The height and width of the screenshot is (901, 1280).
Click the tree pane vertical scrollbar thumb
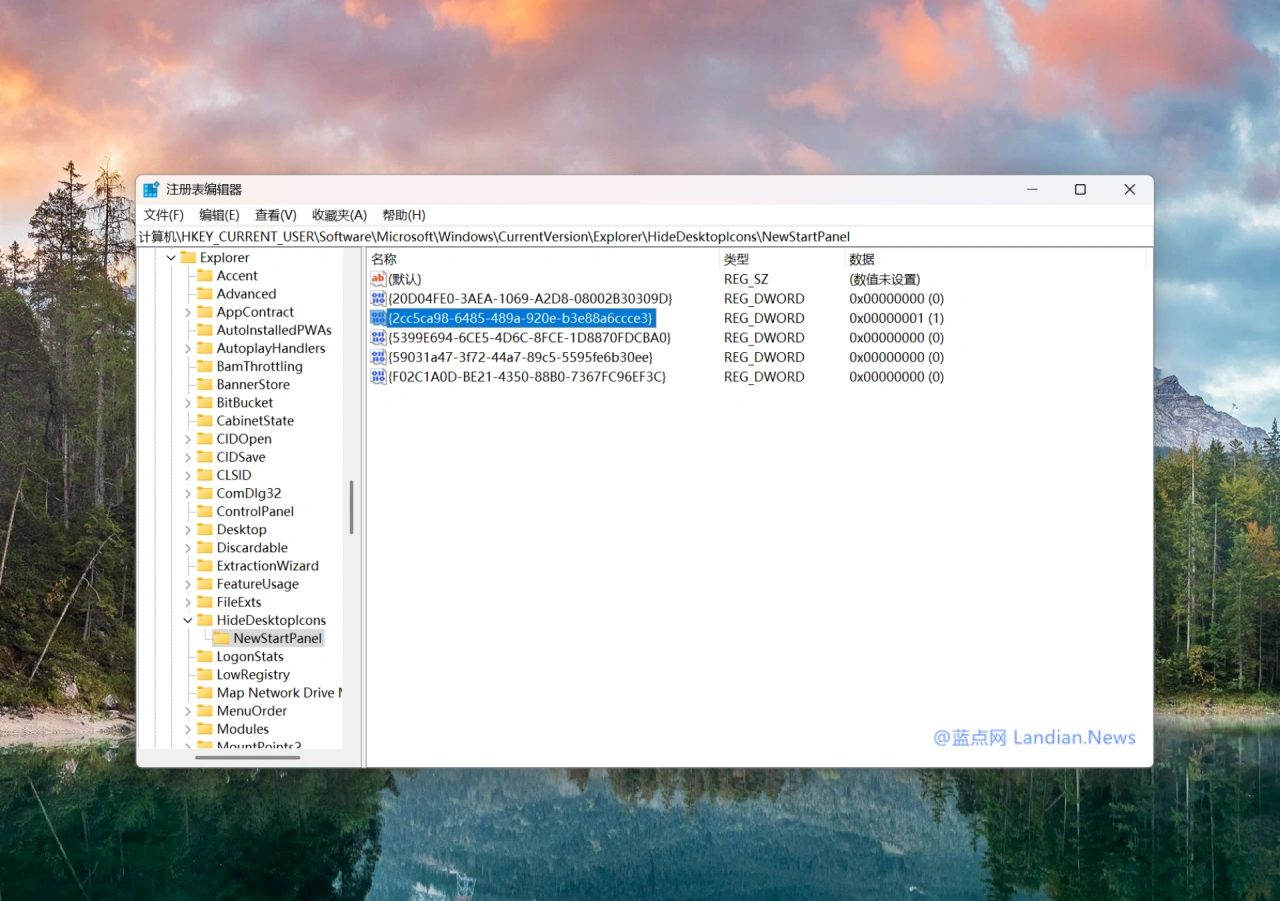tap(351, 507)
